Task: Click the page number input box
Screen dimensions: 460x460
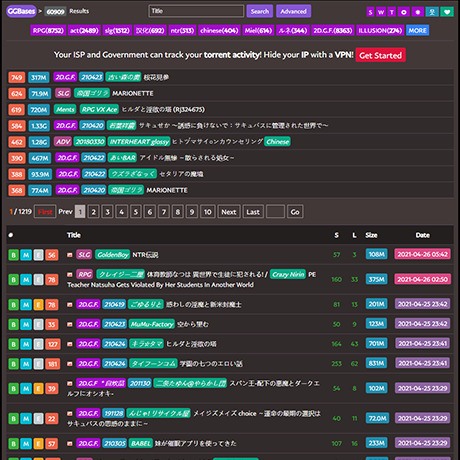Action: click(x=275, y=212)
